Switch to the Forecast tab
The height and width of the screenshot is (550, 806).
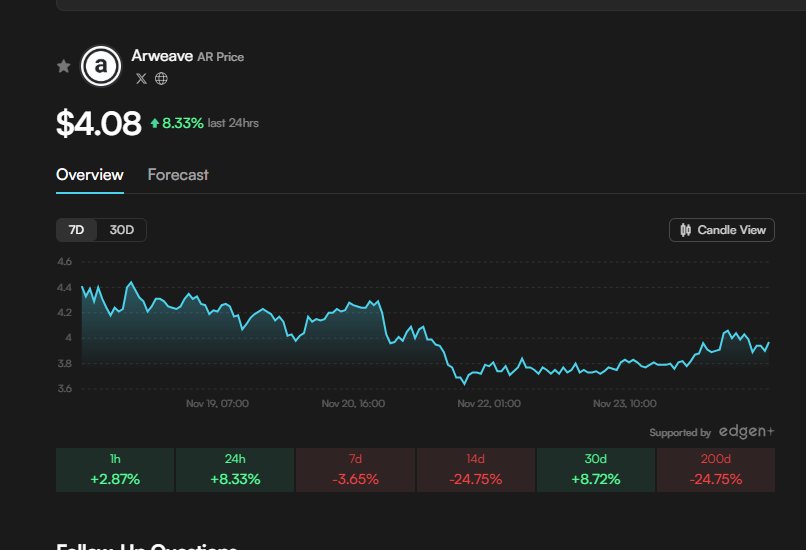tap(178, 175)
